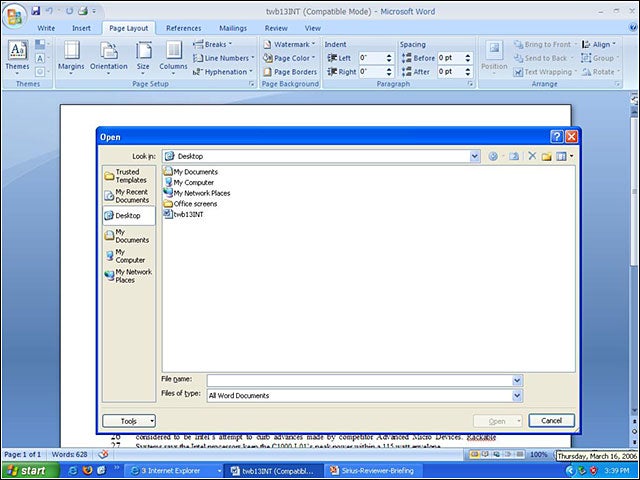Increase the Spacing After value

tap(468, 69)
